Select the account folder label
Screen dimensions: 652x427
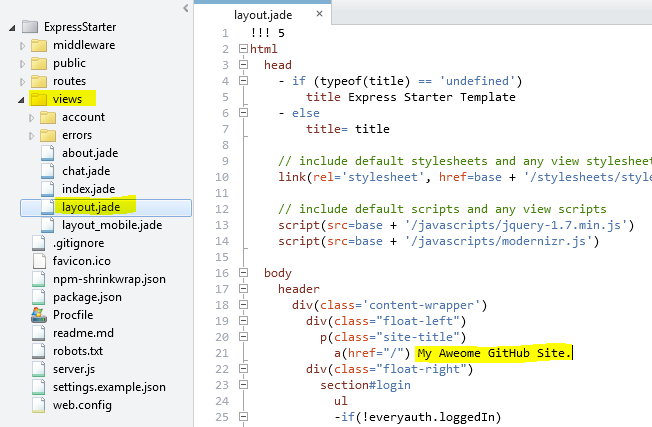[83, 117]
